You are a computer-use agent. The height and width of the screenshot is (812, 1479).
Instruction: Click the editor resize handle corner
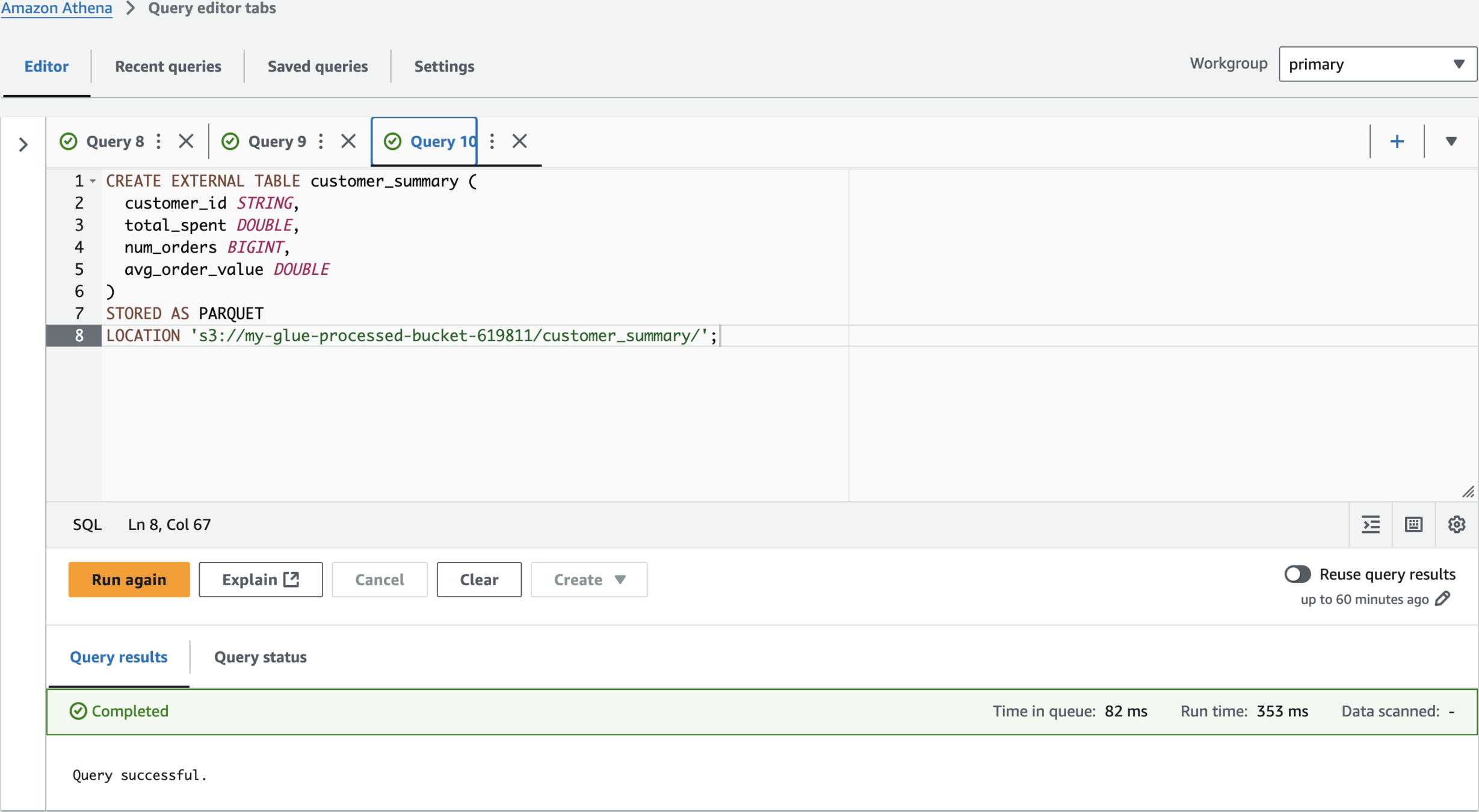(x=1468, y=492)
